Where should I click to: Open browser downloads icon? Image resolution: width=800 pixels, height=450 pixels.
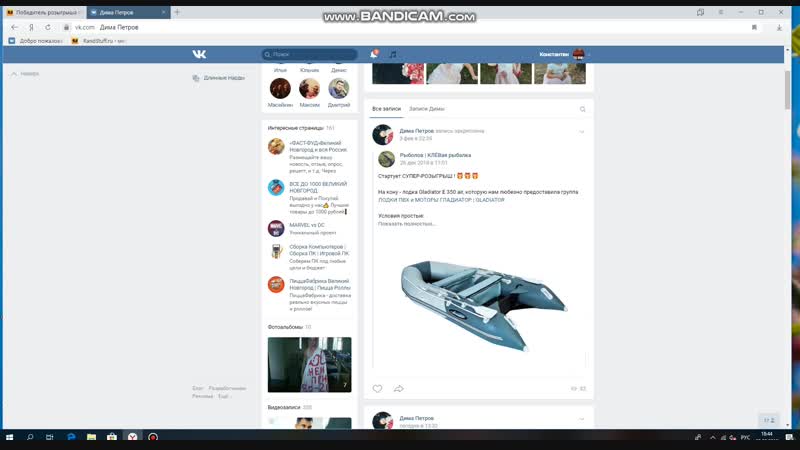[779, 28]
